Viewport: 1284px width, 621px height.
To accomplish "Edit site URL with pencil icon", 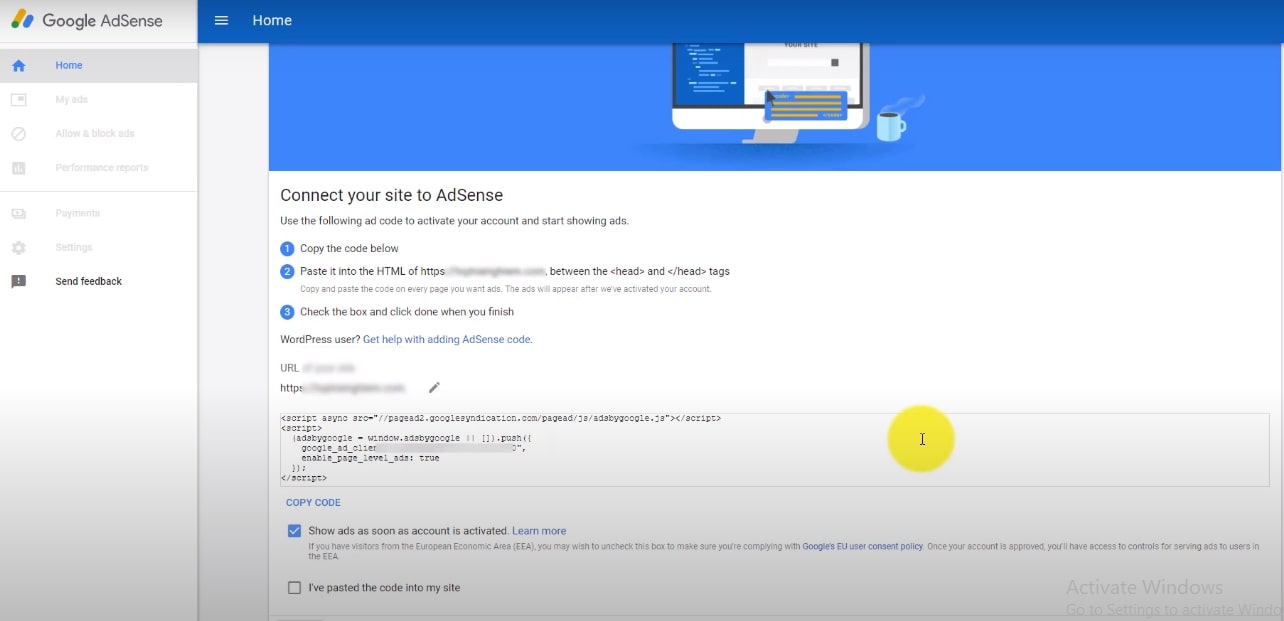I will point(434,388).
